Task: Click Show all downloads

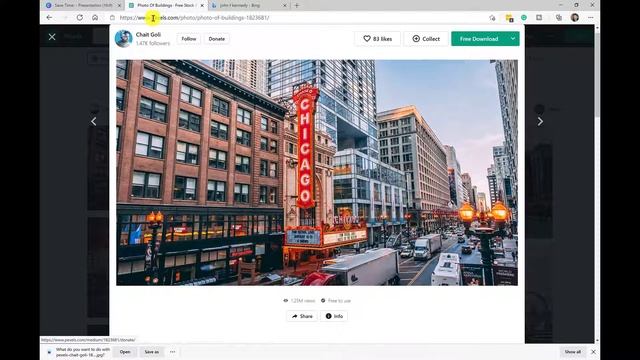Action: tap(573, 352)
